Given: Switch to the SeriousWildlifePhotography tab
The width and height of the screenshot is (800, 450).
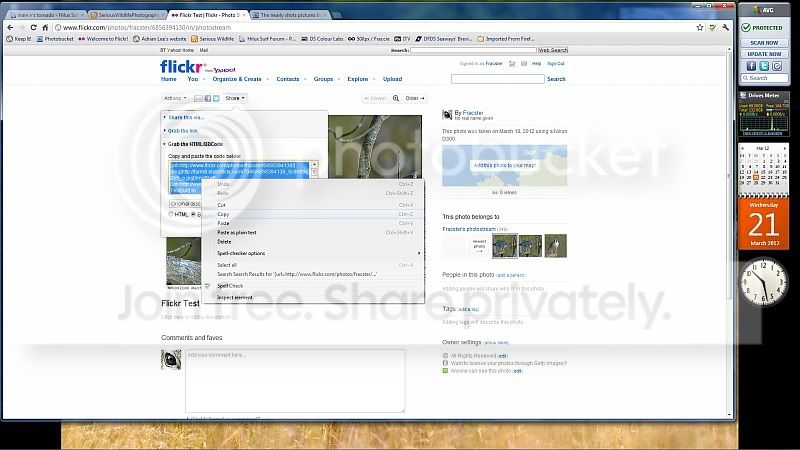Looking at the screenshot, I should pos(126,15).
